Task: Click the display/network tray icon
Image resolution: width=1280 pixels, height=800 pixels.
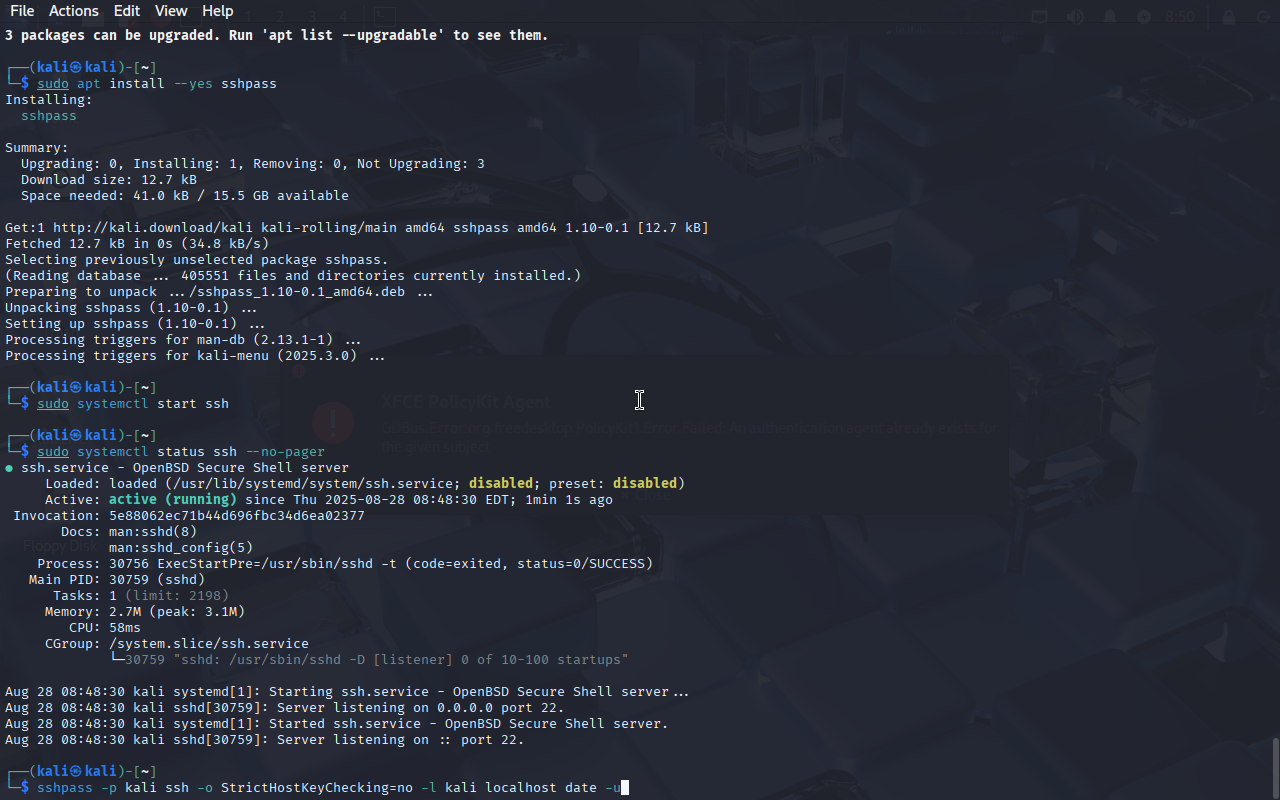Action: (1040, 17)
